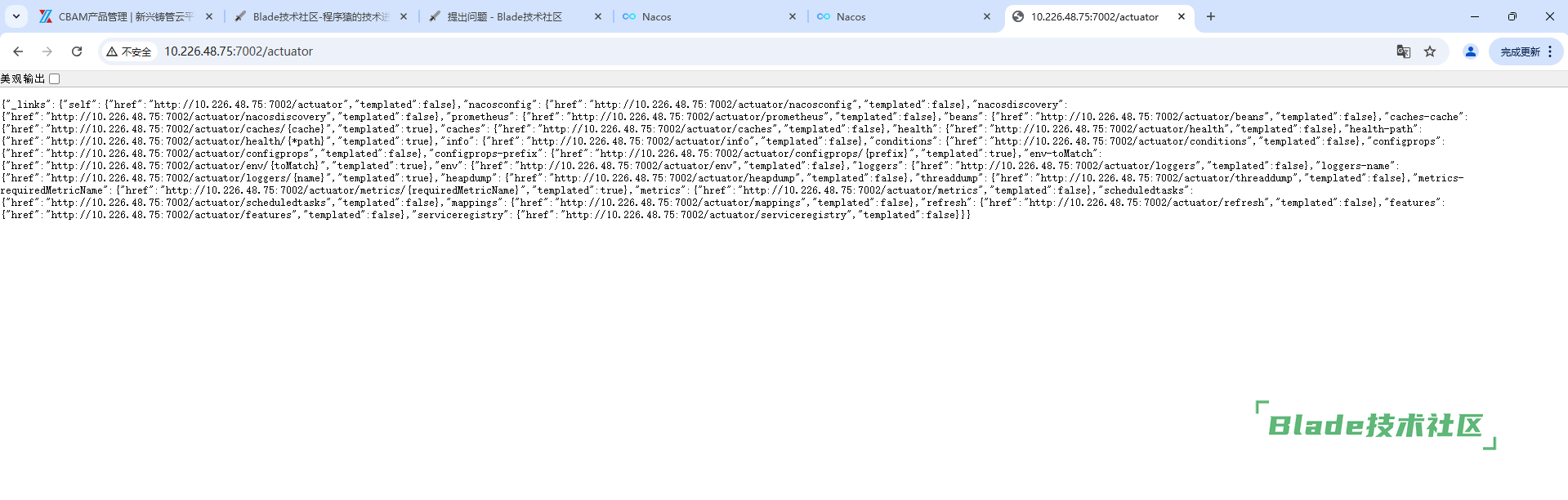Open the user profile icon
Image resolution: width=1568 pixels, height=500 pixels.
tap(1470, 51)
